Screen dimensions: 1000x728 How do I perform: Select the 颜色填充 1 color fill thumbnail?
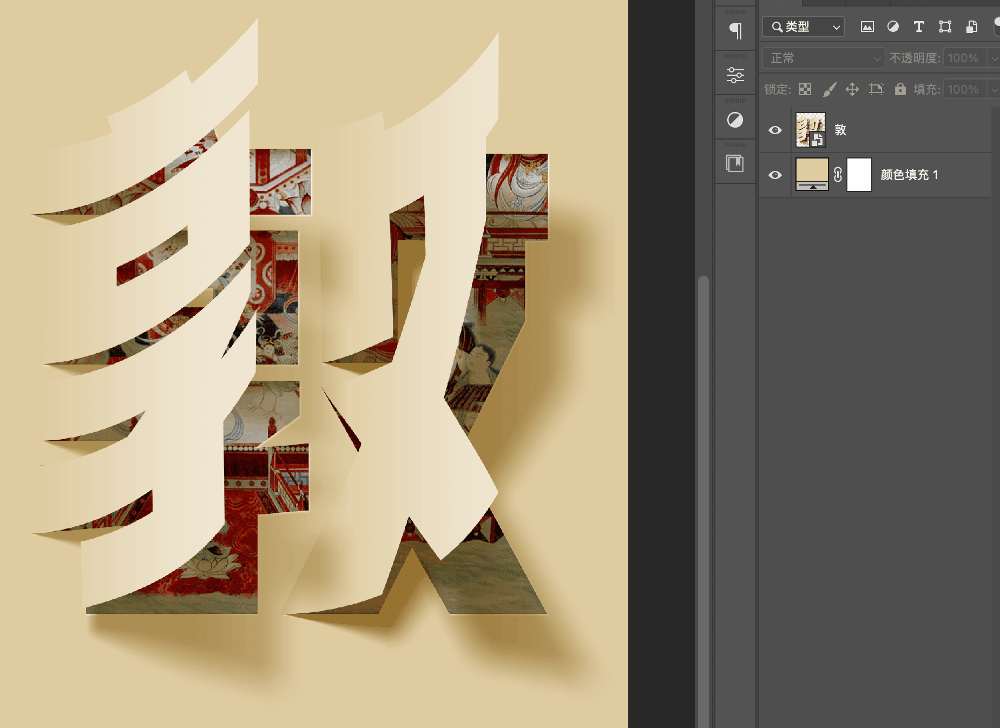point(812,175)
